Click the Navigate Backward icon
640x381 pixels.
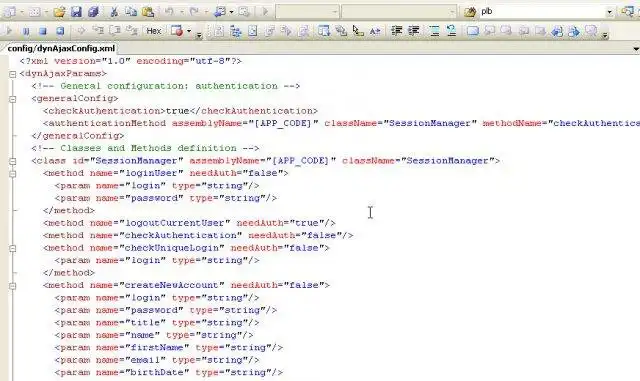click(220, 12)
